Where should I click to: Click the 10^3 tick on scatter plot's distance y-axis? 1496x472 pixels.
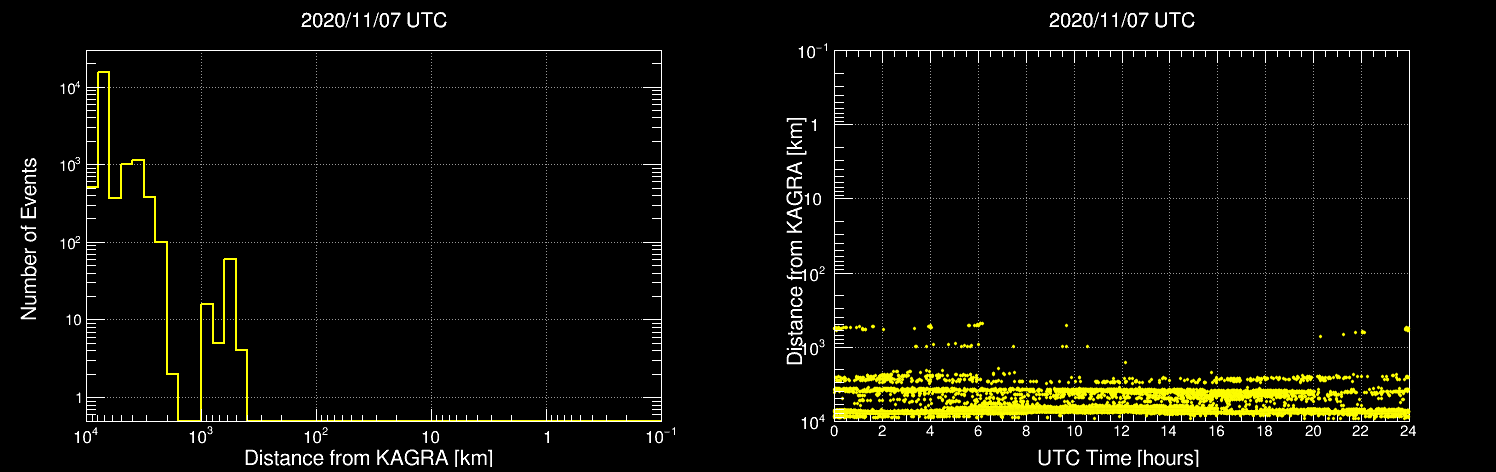click(816, 346)
